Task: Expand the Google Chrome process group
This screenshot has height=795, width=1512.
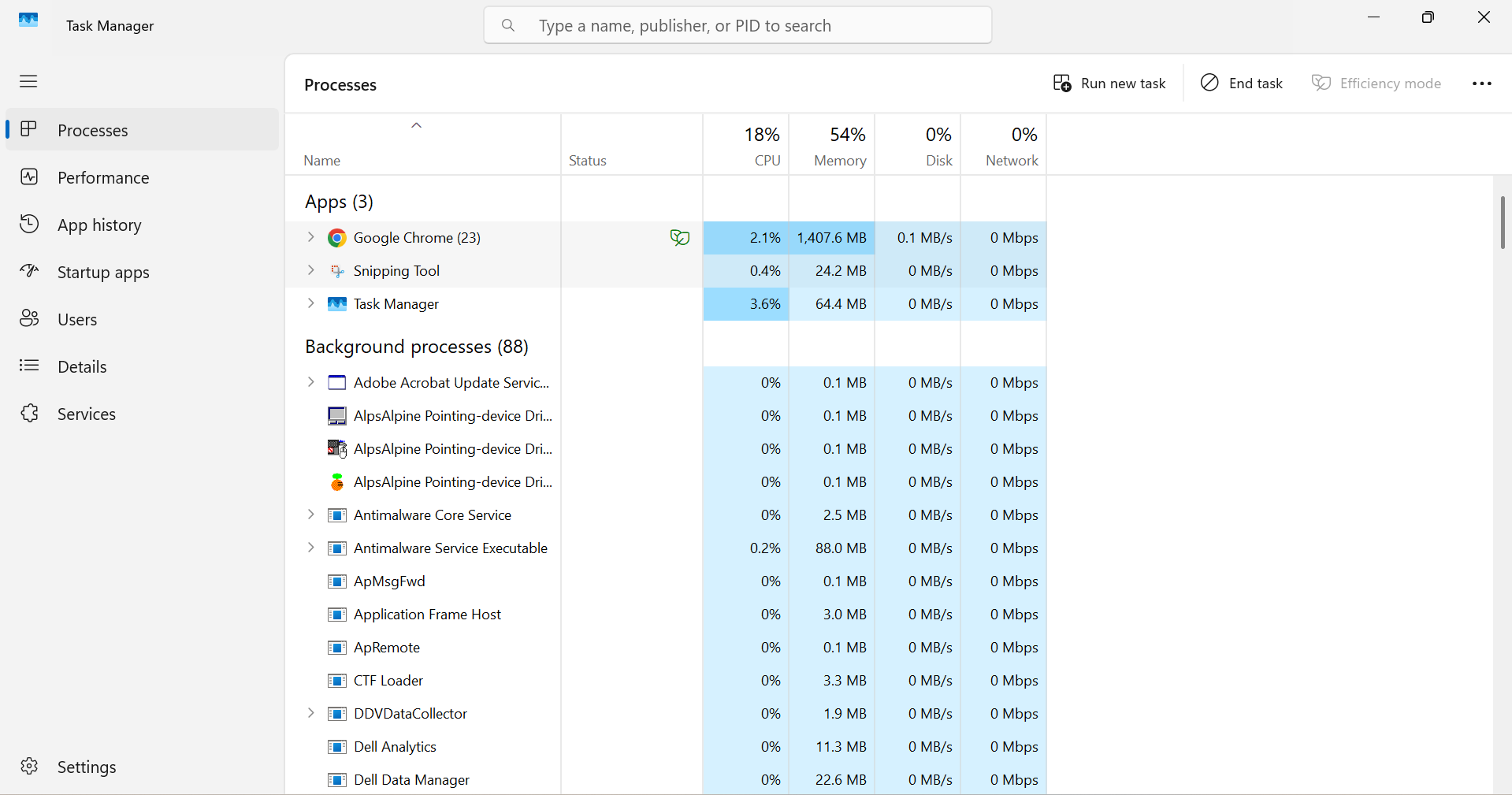Action: point(310,237)
